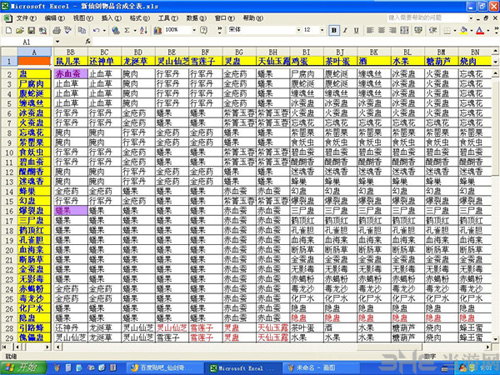Click first sheet tab navigation arrow
This screenshot has height=375, width=500.
4,347
